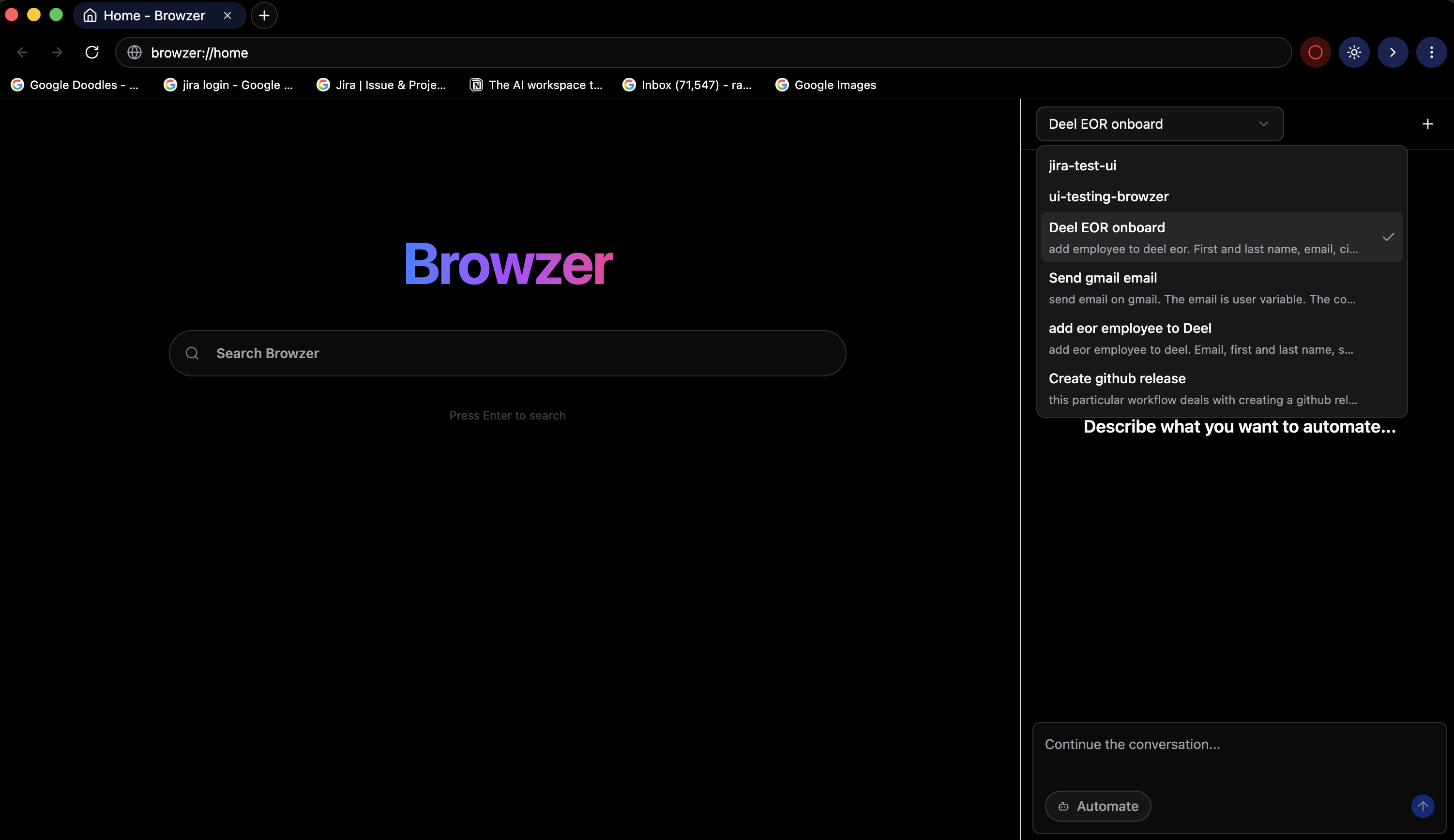Image resolution: width=1454 pixels, height=840 pixels.
Task: Toggle the theme with the sun icon
Action: (x=1354, y=52)
